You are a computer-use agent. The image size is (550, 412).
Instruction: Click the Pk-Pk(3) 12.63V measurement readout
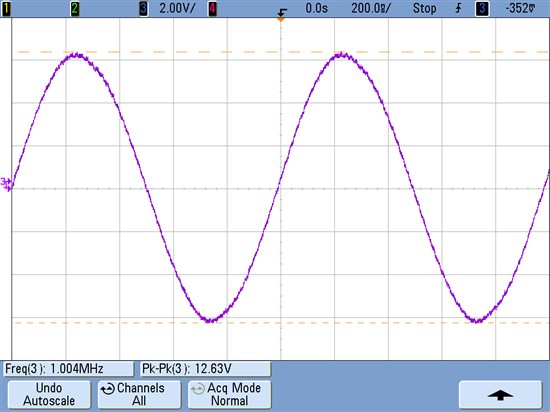point(206,369)
